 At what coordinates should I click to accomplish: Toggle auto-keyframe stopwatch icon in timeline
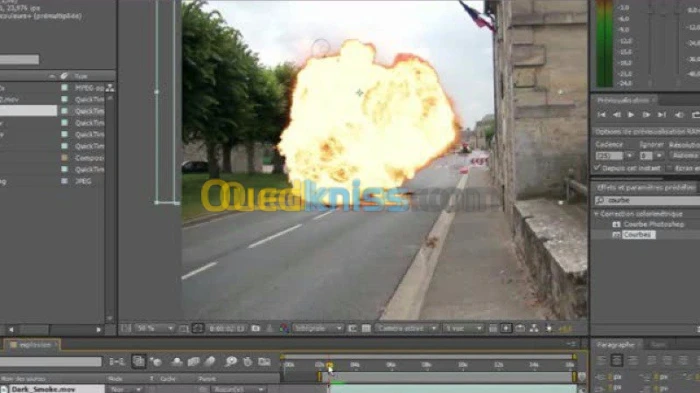tap(248, 362)
